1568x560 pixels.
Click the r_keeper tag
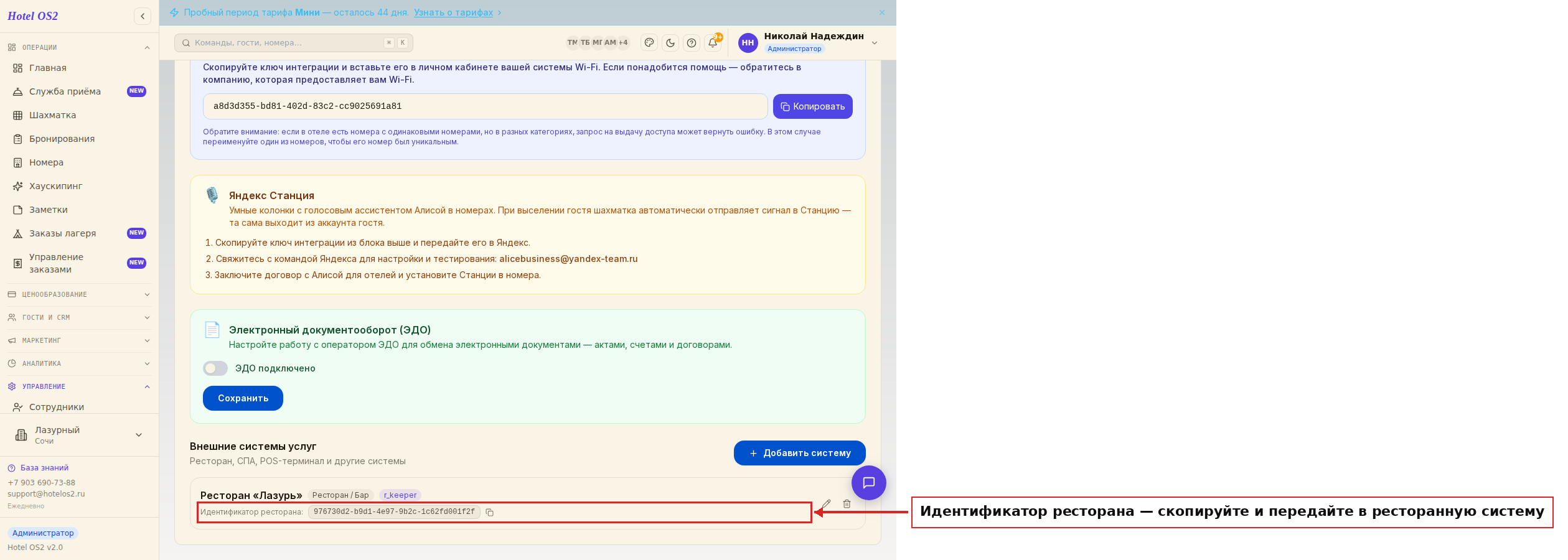(400, 495)
